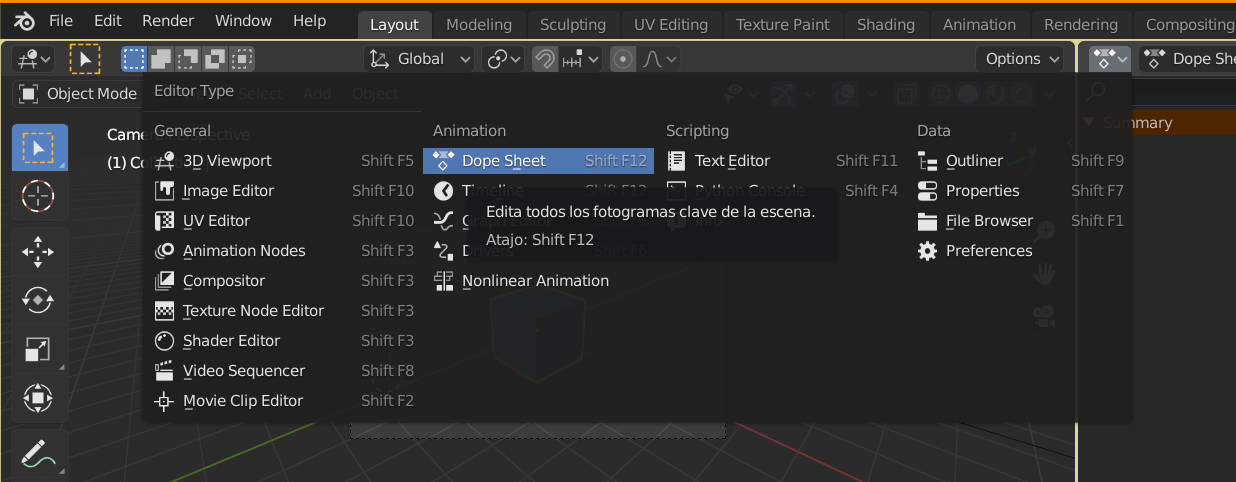Choose the Scale tool icon

(38, 349)
